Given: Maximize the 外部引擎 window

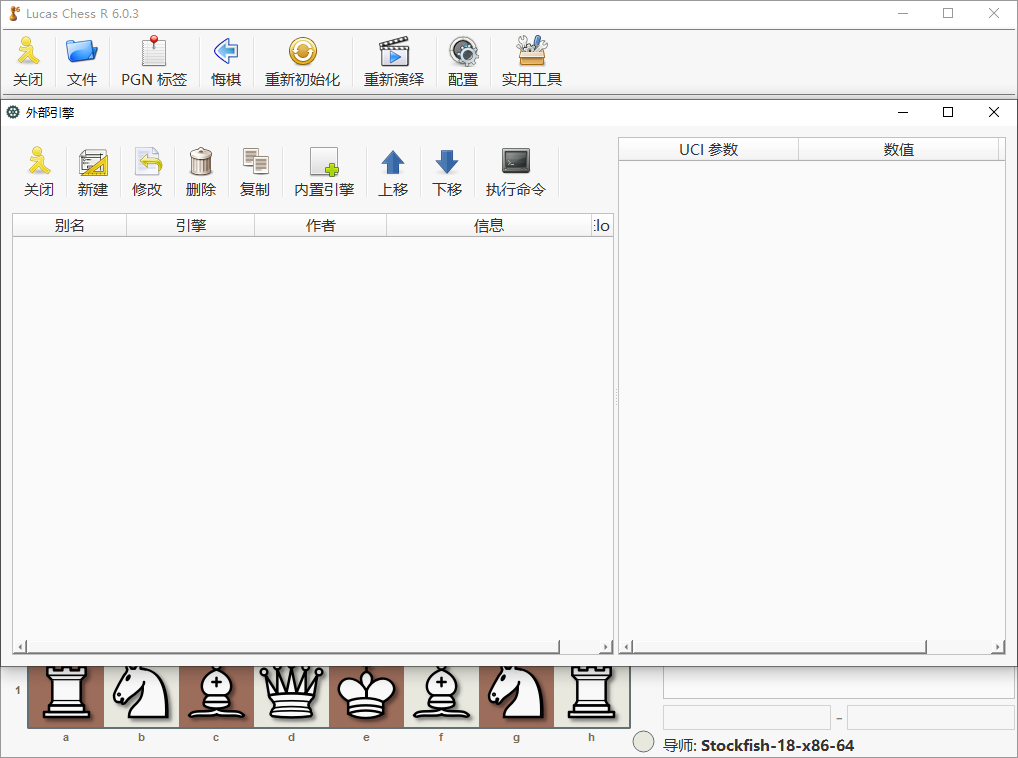Looking at the screenshot, I should click(948, 112).
